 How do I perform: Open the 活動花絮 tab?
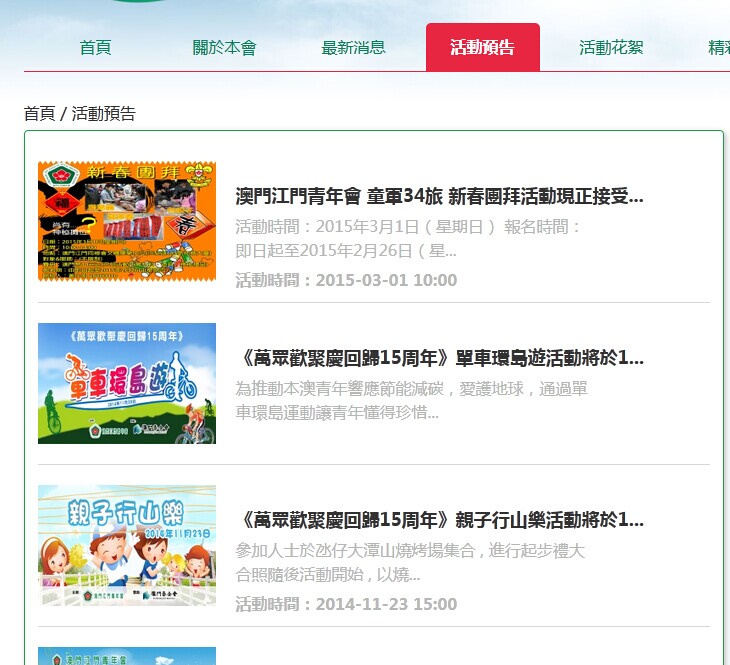pyautogui.click(x=611, y=47)
